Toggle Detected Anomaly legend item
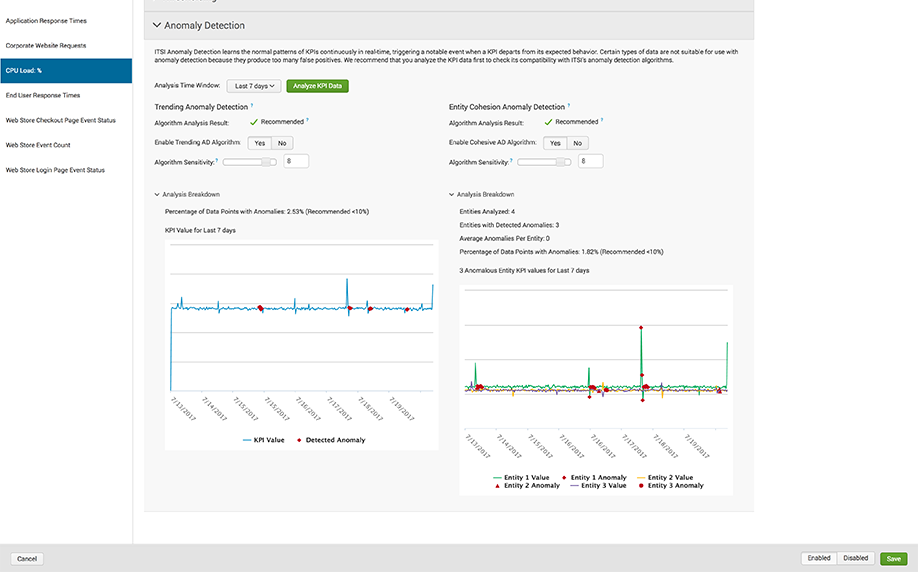Screen dimensions: 918x572 [x=331, y=440]
